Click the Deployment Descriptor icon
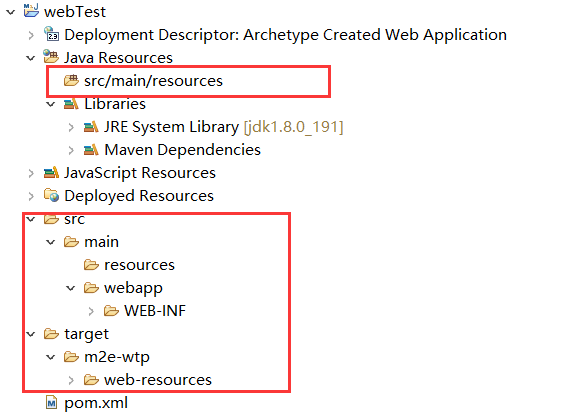 pyautogui.click(x=51, y=34)
